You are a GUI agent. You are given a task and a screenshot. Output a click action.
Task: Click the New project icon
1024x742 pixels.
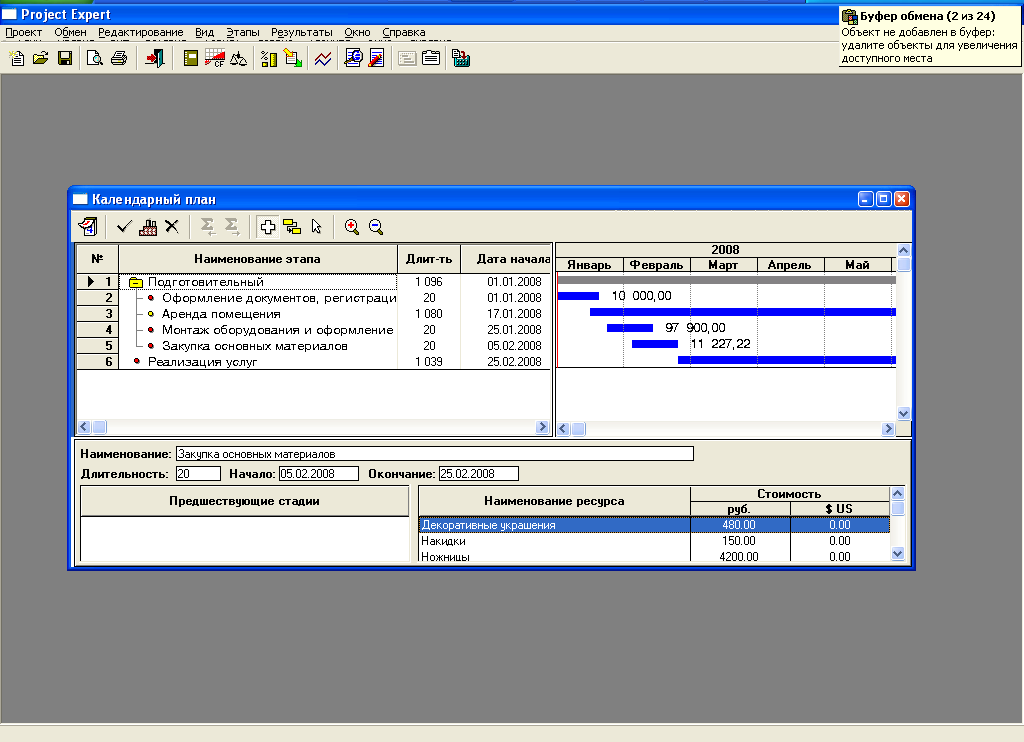coord(17,59)
